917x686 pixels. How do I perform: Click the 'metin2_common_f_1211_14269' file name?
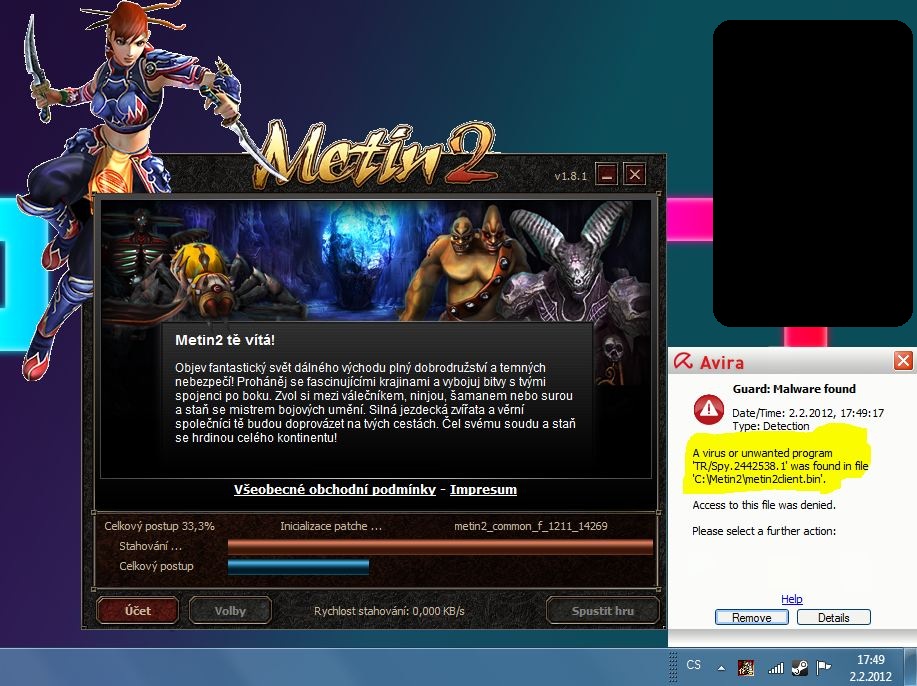(x=530, y=526)
